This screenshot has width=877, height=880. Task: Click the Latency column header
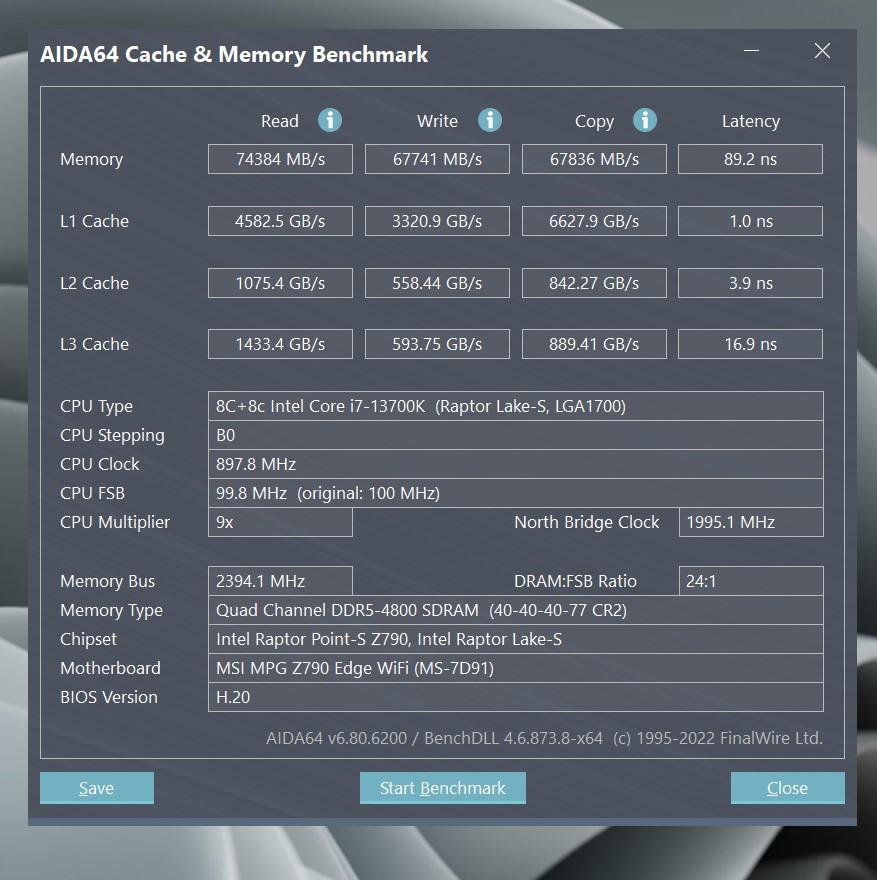pyautogui.click(x=751, y=122)
